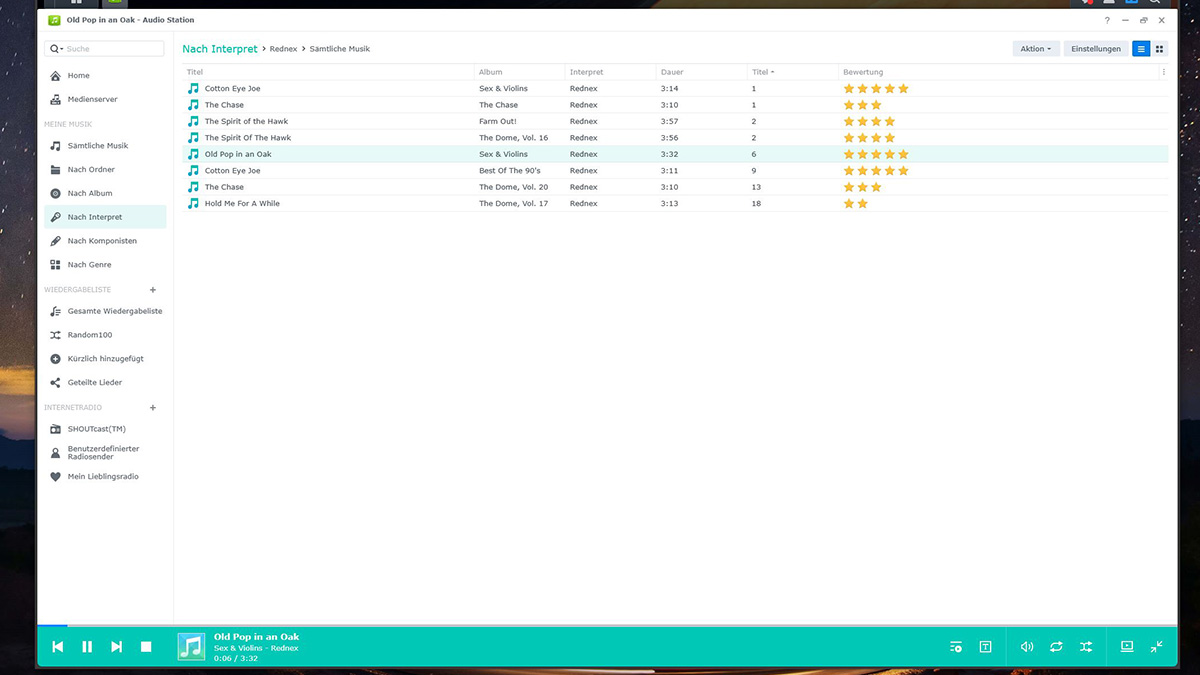
Task: Show lyrics with the T icon
Action: tap(985, 647)
